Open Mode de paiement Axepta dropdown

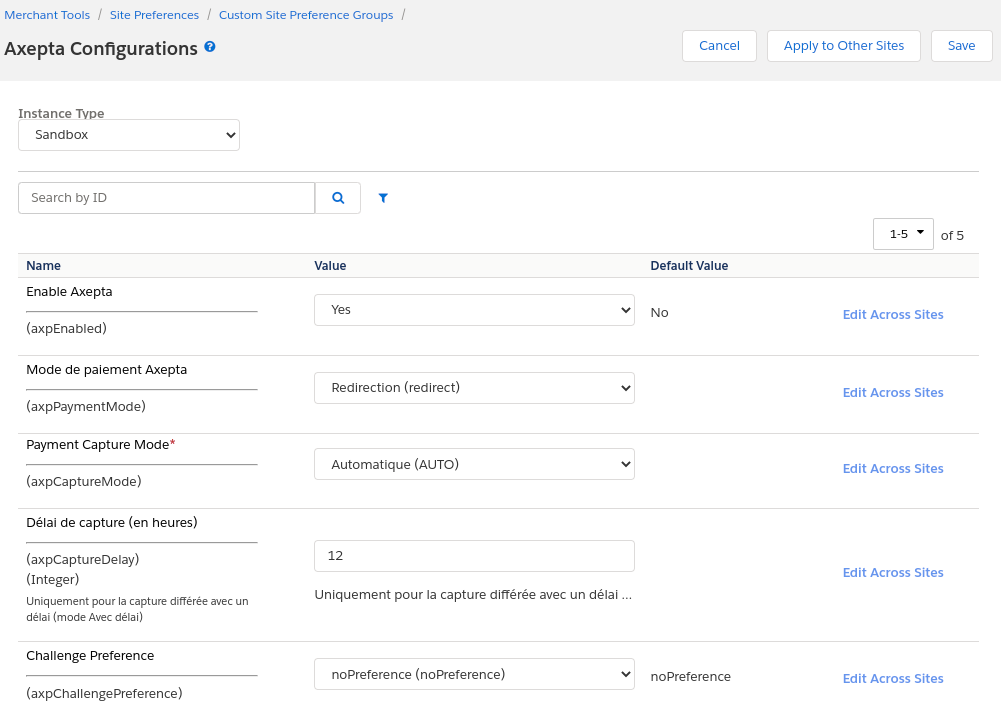coord(474,388)
